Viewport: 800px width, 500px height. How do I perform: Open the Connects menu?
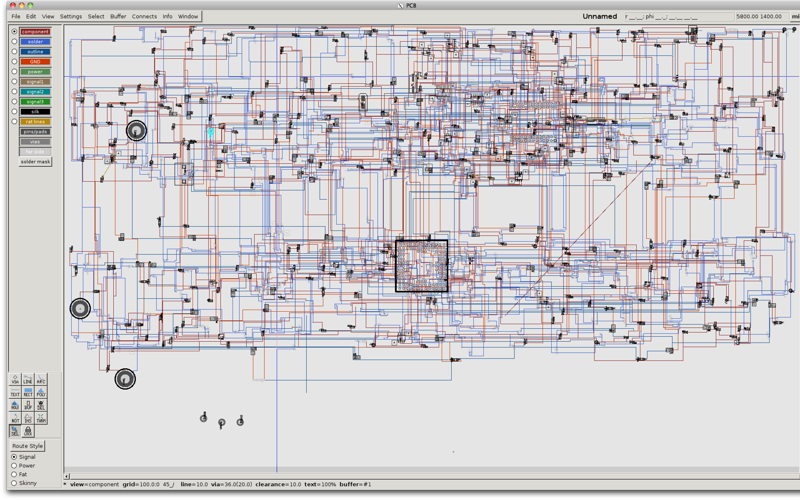coord(144,16)
